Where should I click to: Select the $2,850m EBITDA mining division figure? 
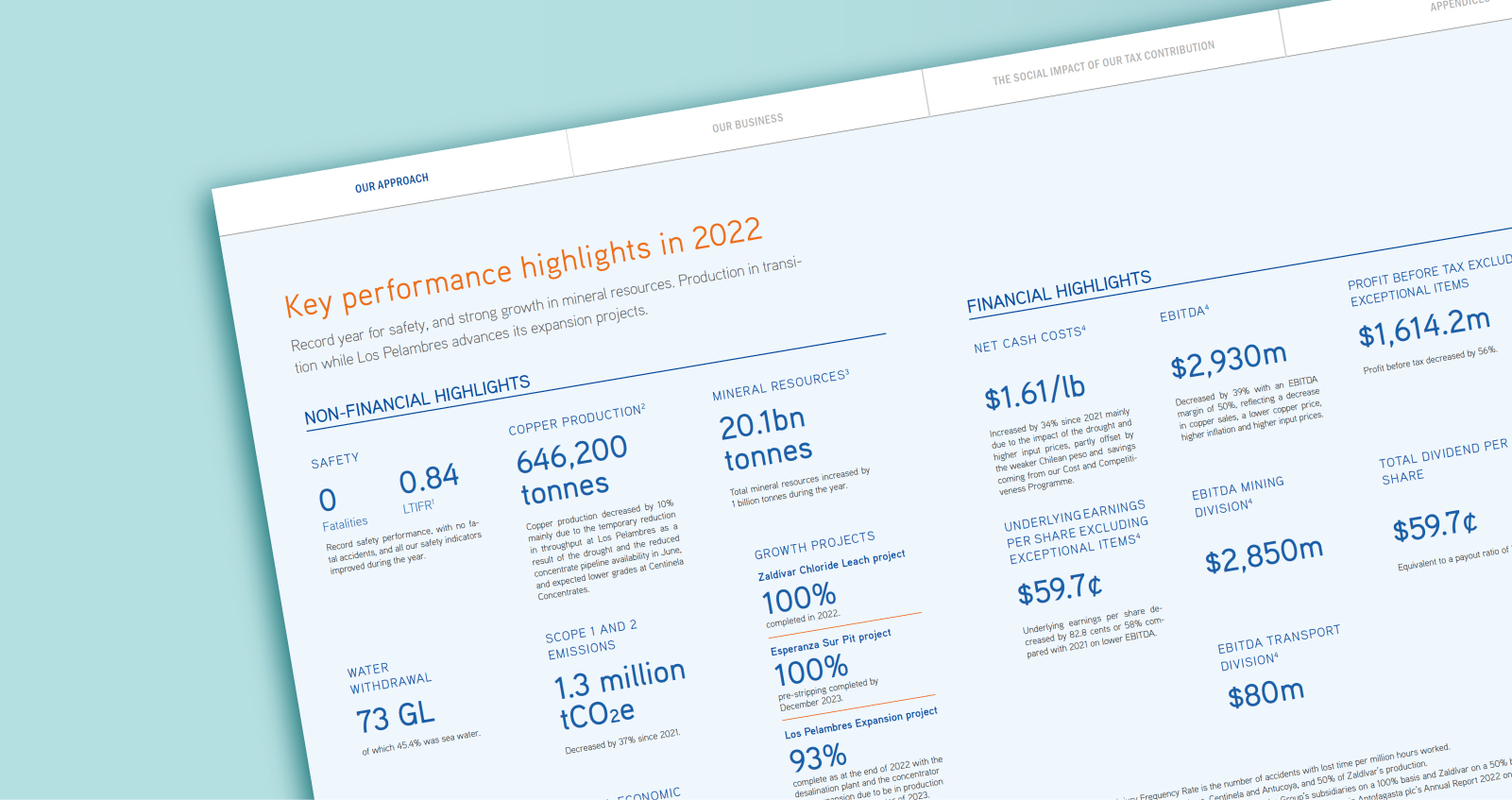[x=1264, y=555]
